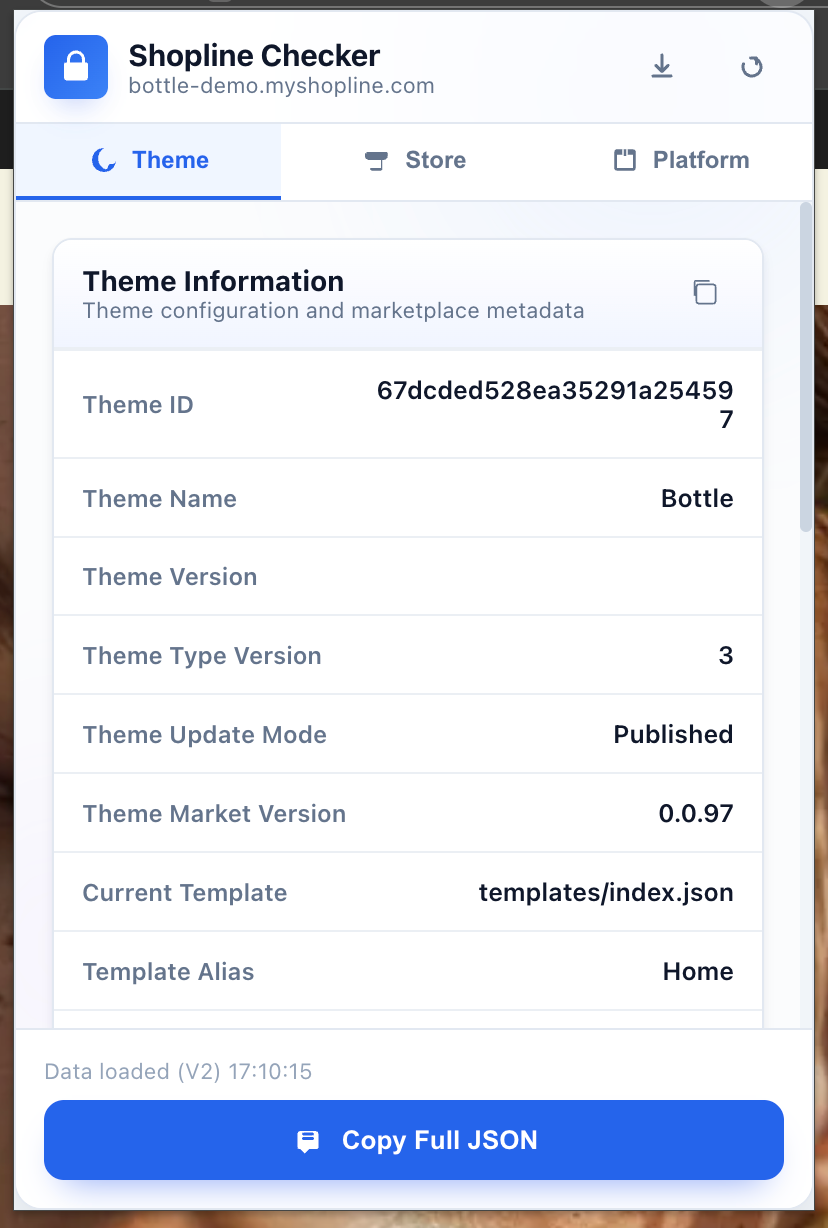Click the moon icon on Theme tab
828x1228 pixels.
click(x=103, y=161)
